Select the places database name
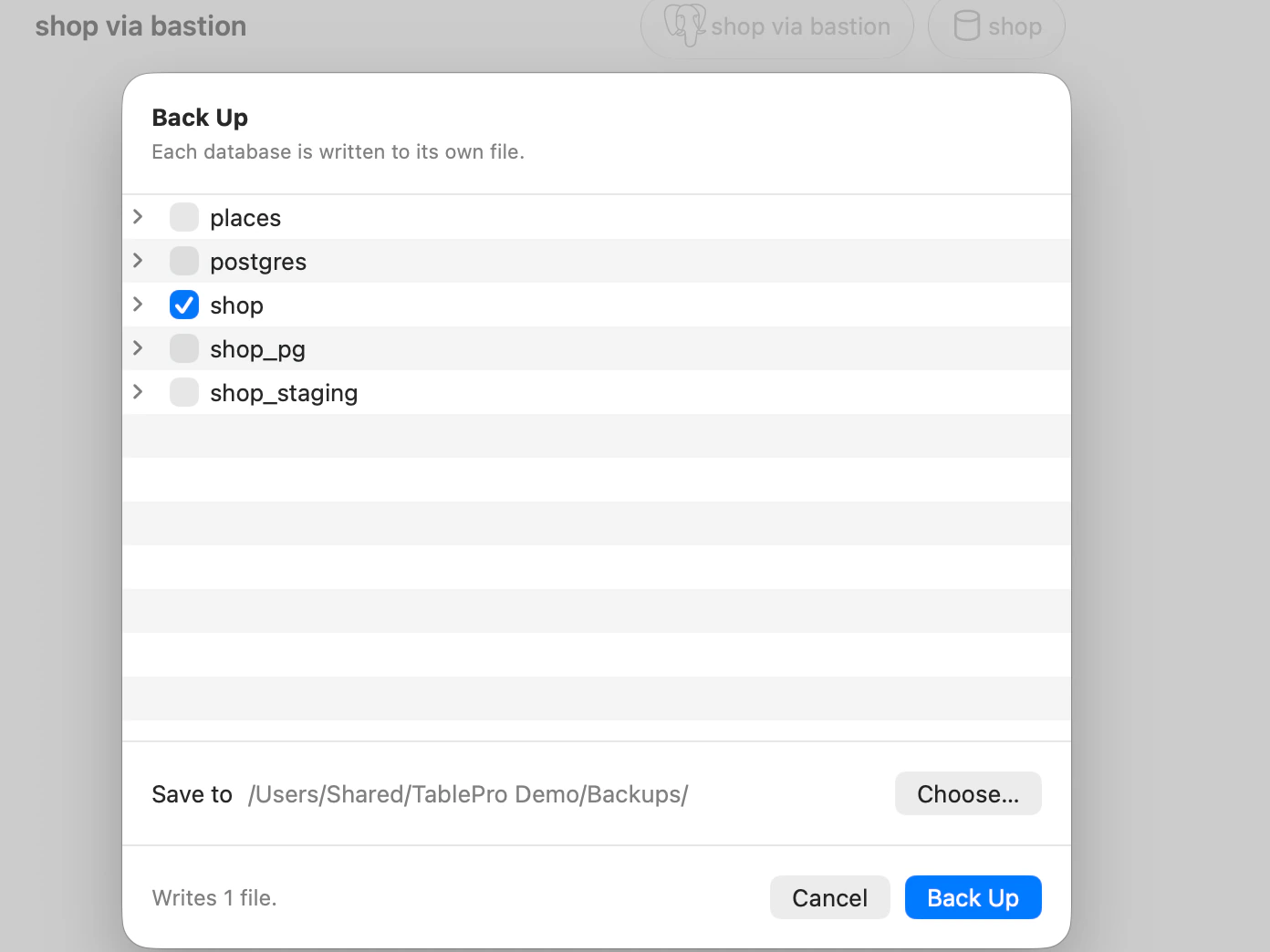The image size is (1270, 952). point(245,218)
